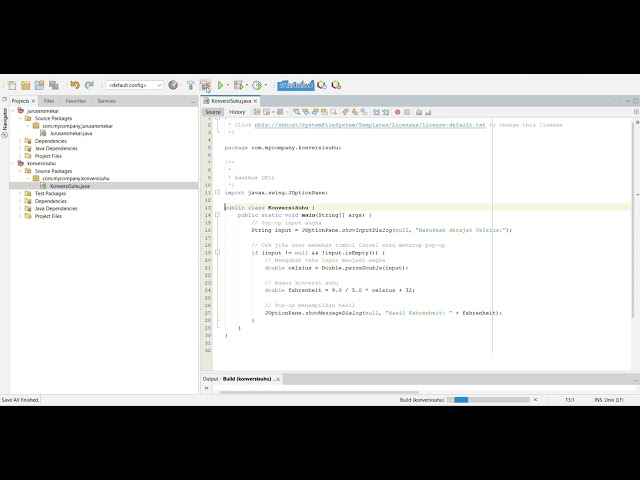Image resolution: width=640 pixels, height=480 pixels.
Task: Cancel the Build (konversisuhu) progress task
Action: (x=536, y=400)
